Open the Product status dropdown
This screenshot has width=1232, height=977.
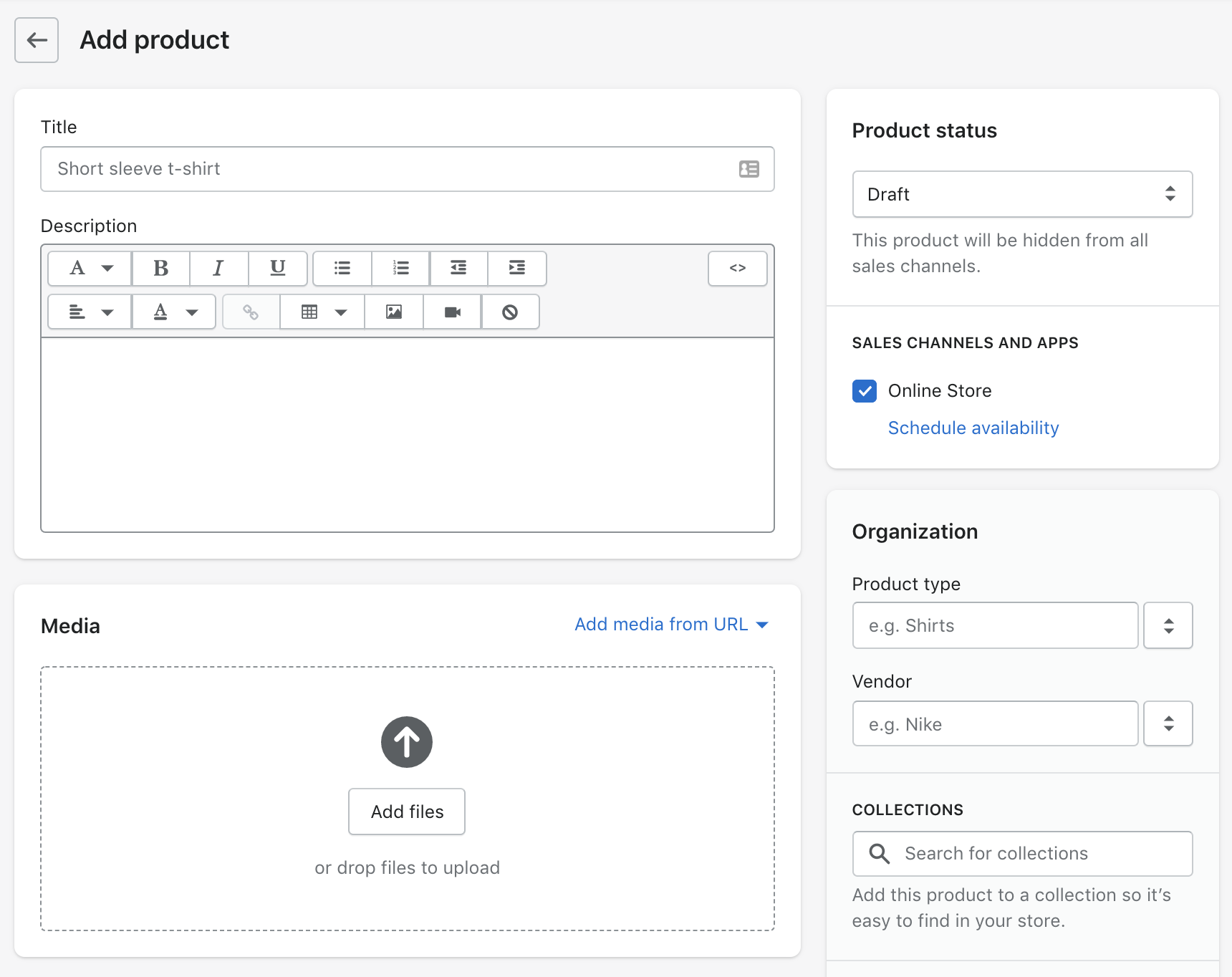1022,194
